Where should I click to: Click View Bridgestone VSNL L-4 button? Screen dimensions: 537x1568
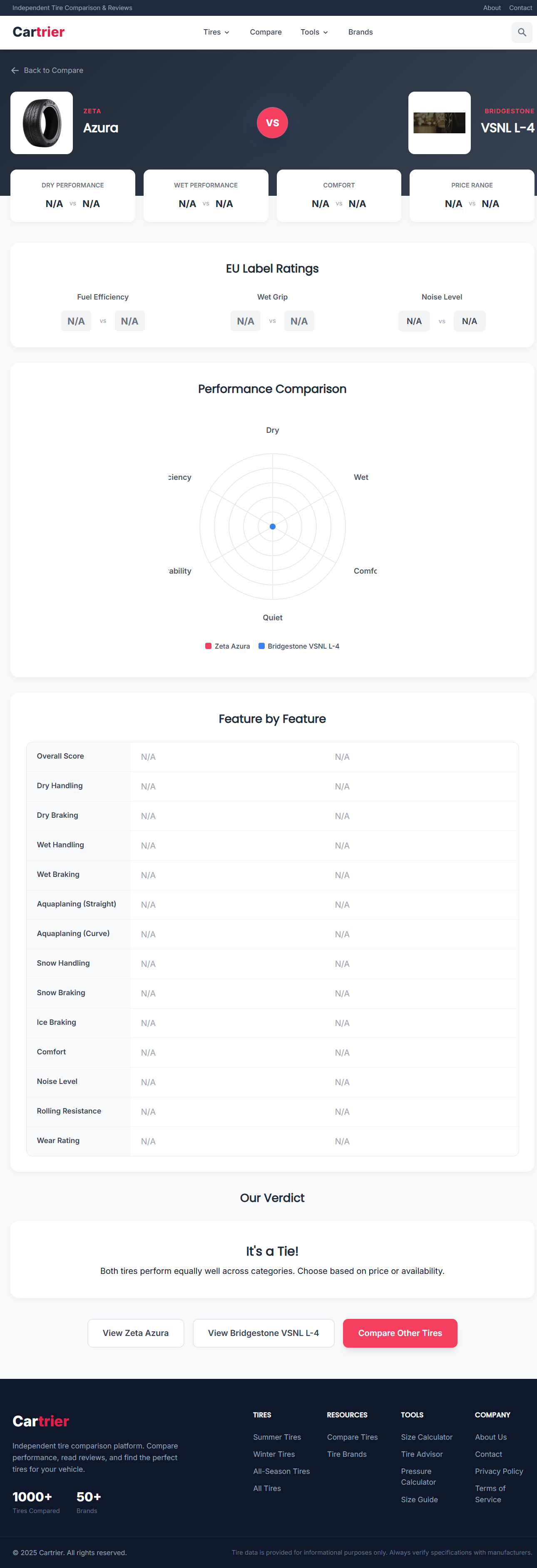click(264, 1333)
